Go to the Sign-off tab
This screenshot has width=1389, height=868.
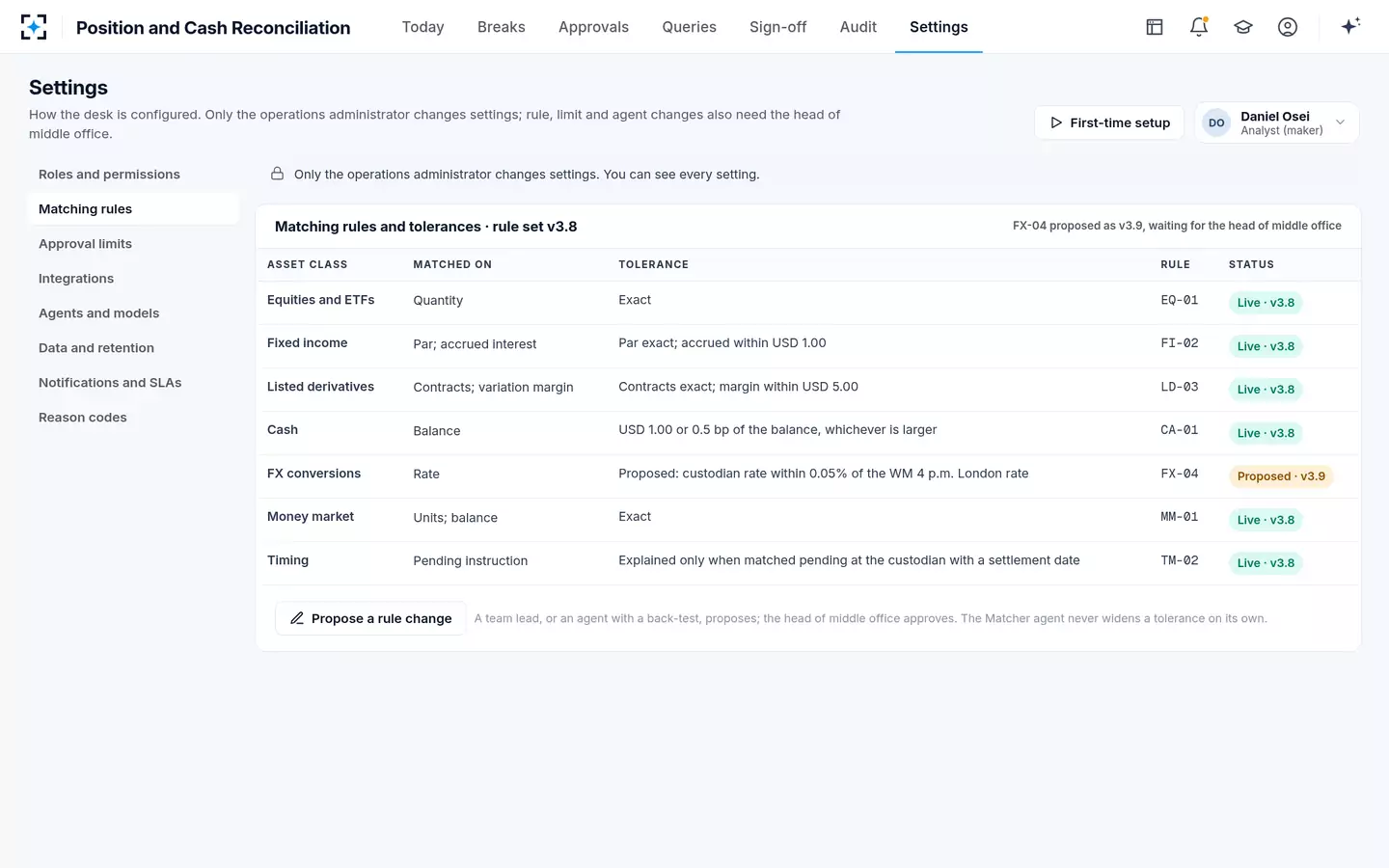click(777, 27)
